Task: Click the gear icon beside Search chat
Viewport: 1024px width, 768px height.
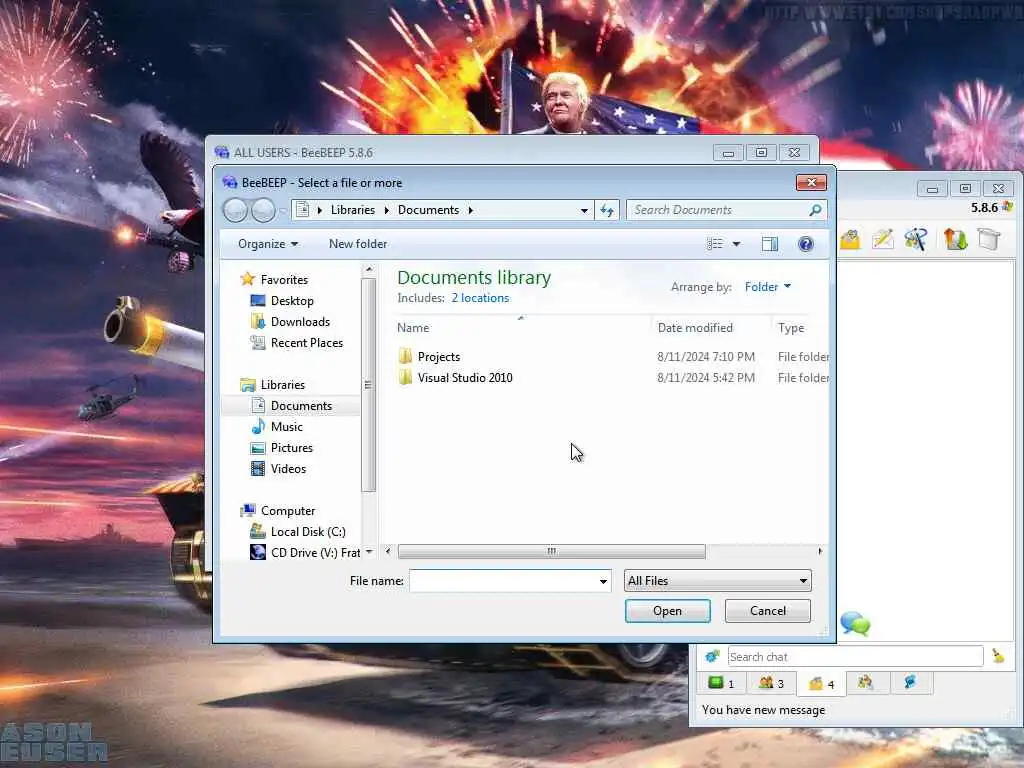Action: tap(712, 656)
